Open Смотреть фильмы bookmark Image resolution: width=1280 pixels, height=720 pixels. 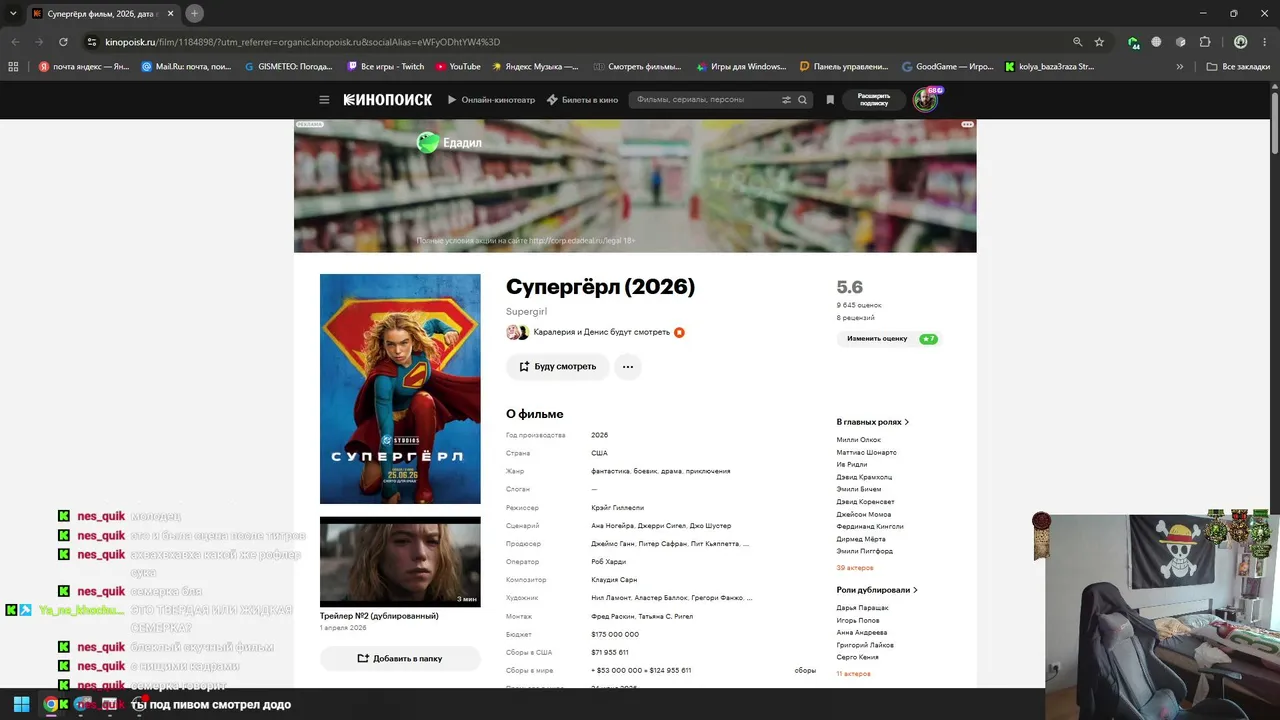click(637, 67)
